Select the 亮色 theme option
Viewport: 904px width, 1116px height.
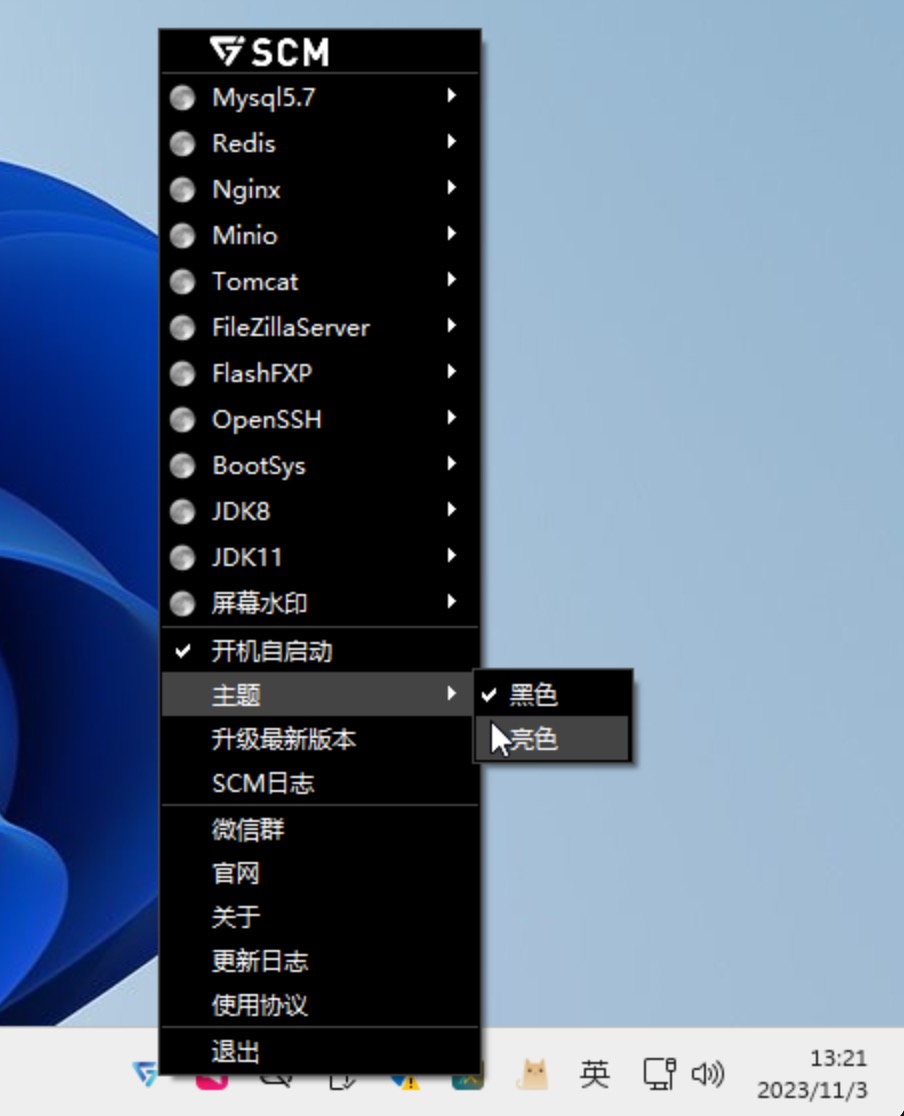click(x=552, y=738)
